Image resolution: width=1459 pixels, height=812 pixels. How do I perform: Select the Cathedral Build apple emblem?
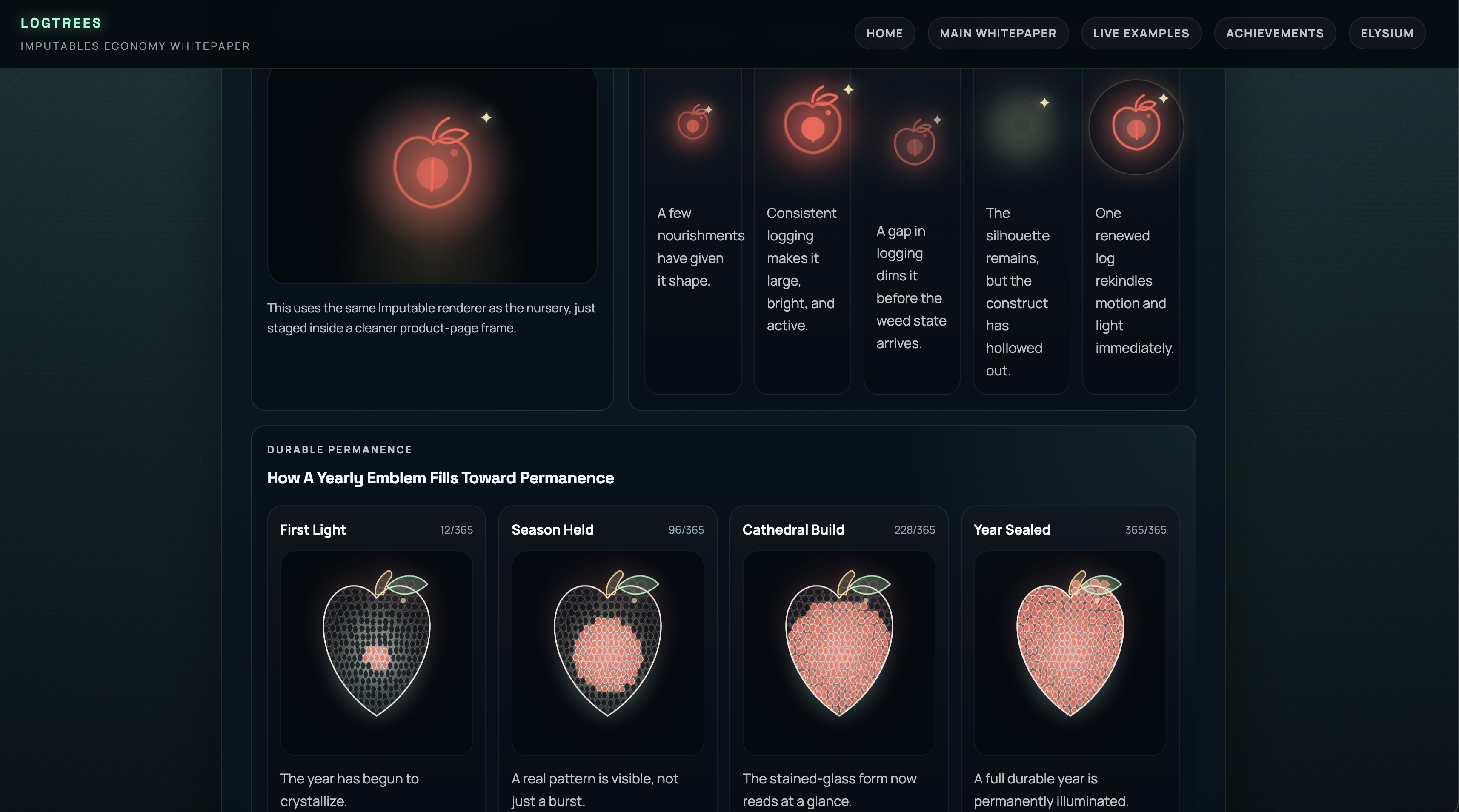tap(839, 643)
